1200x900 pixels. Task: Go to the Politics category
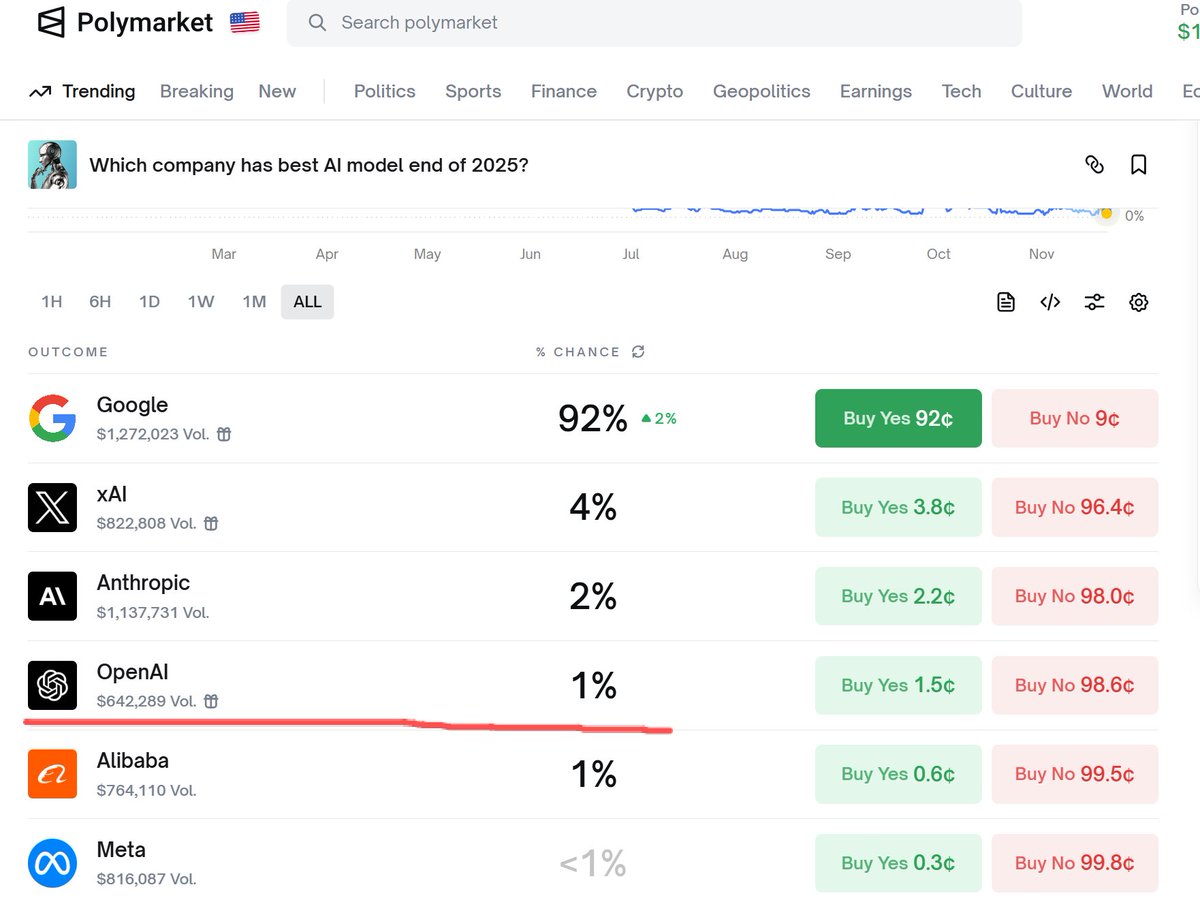point(385,92)
